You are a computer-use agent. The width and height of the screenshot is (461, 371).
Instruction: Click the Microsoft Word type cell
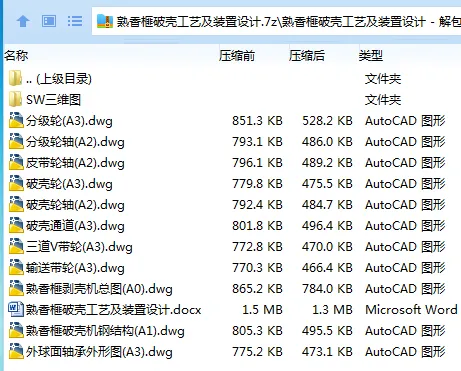411,310
